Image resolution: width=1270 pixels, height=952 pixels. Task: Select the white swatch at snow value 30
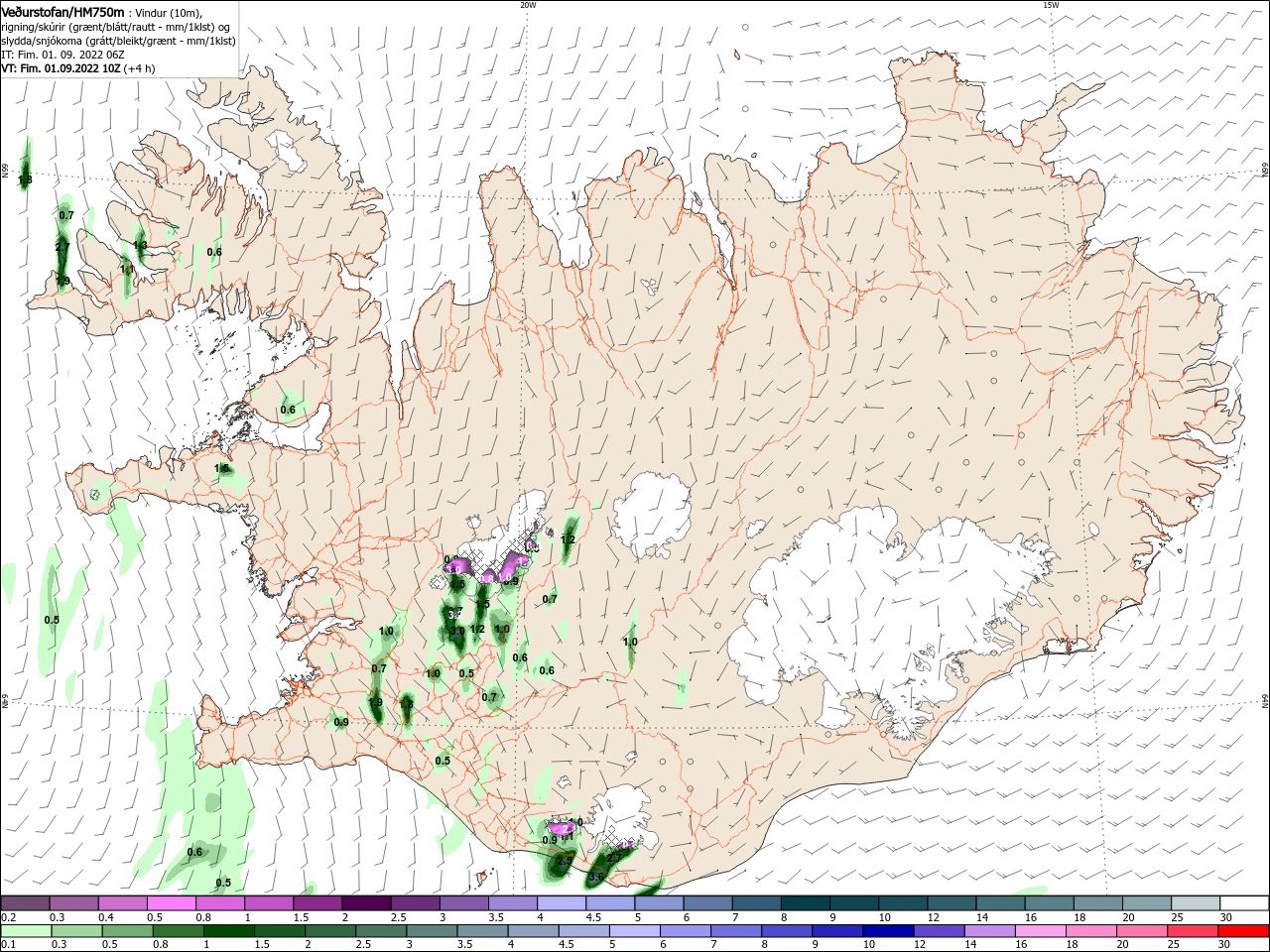click(1243, 903)
